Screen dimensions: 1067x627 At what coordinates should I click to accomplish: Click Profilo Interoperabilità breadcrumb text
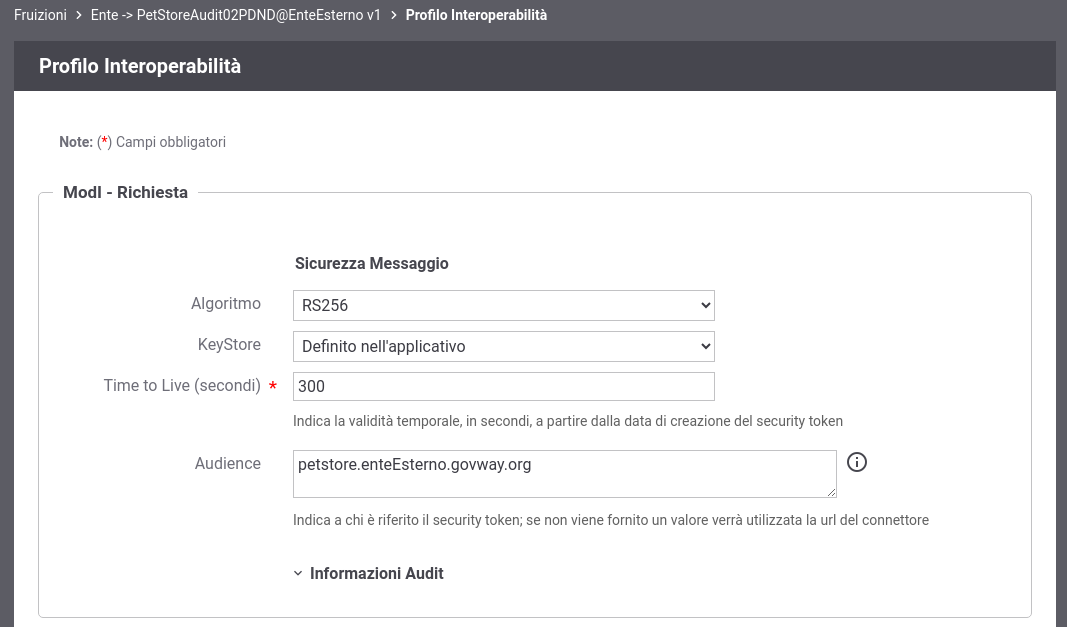pos(476,15)
